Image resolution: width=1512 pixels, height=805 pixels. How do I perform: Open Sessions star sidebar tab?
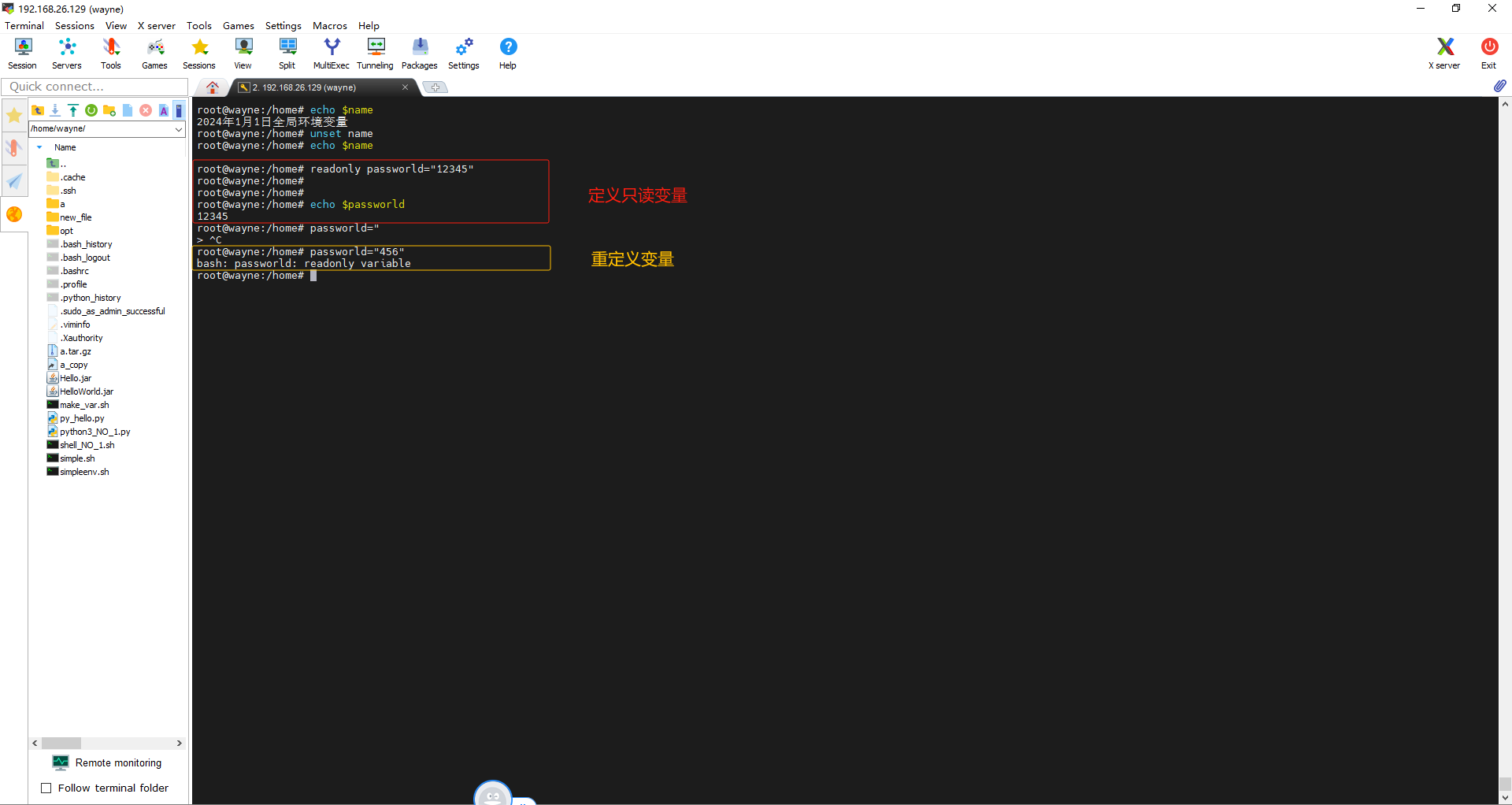(14, 116)
